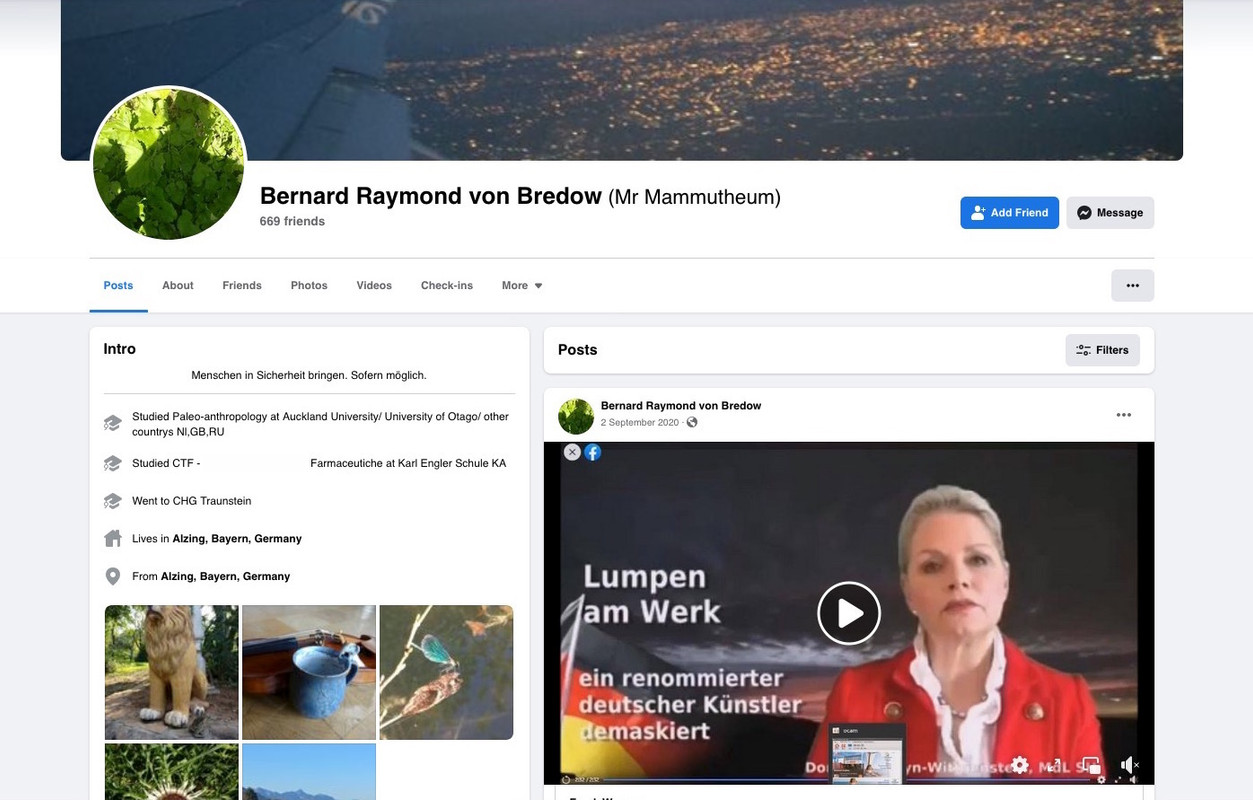Send a message via Message button

pos(1110,212)
